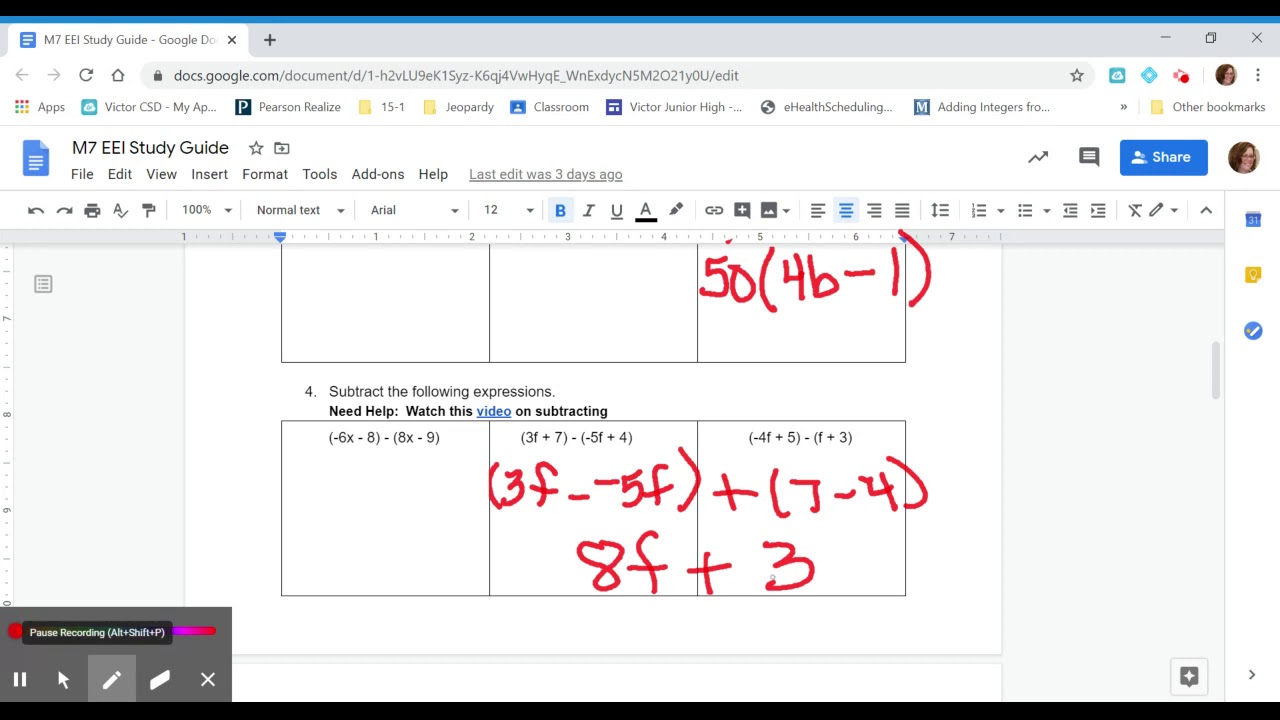The height and width of the screenshot is (720, 1280).
Task: Open the File menu
Action: click(82, 174)
